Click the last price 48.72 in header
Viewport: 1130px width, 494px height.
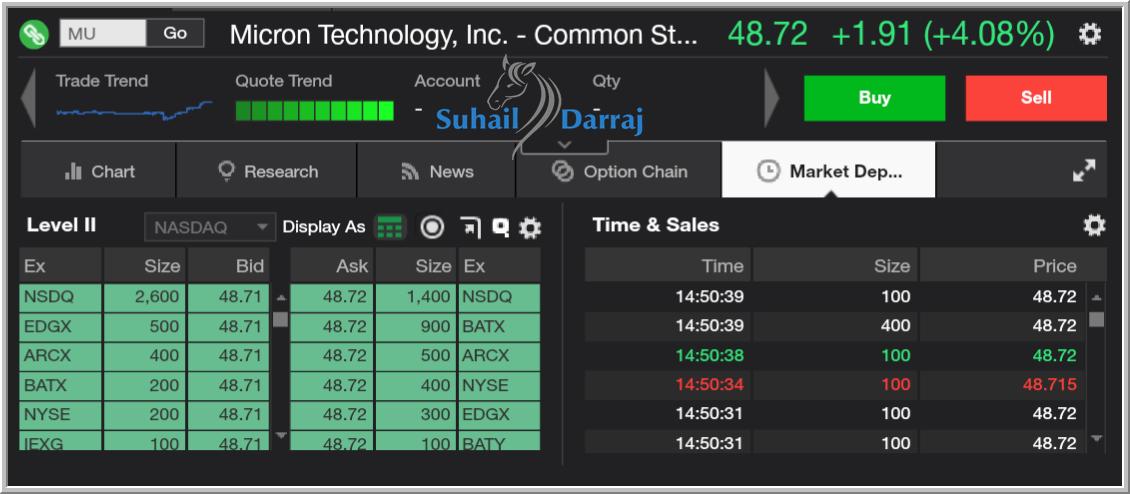click(x=768, y=34)
